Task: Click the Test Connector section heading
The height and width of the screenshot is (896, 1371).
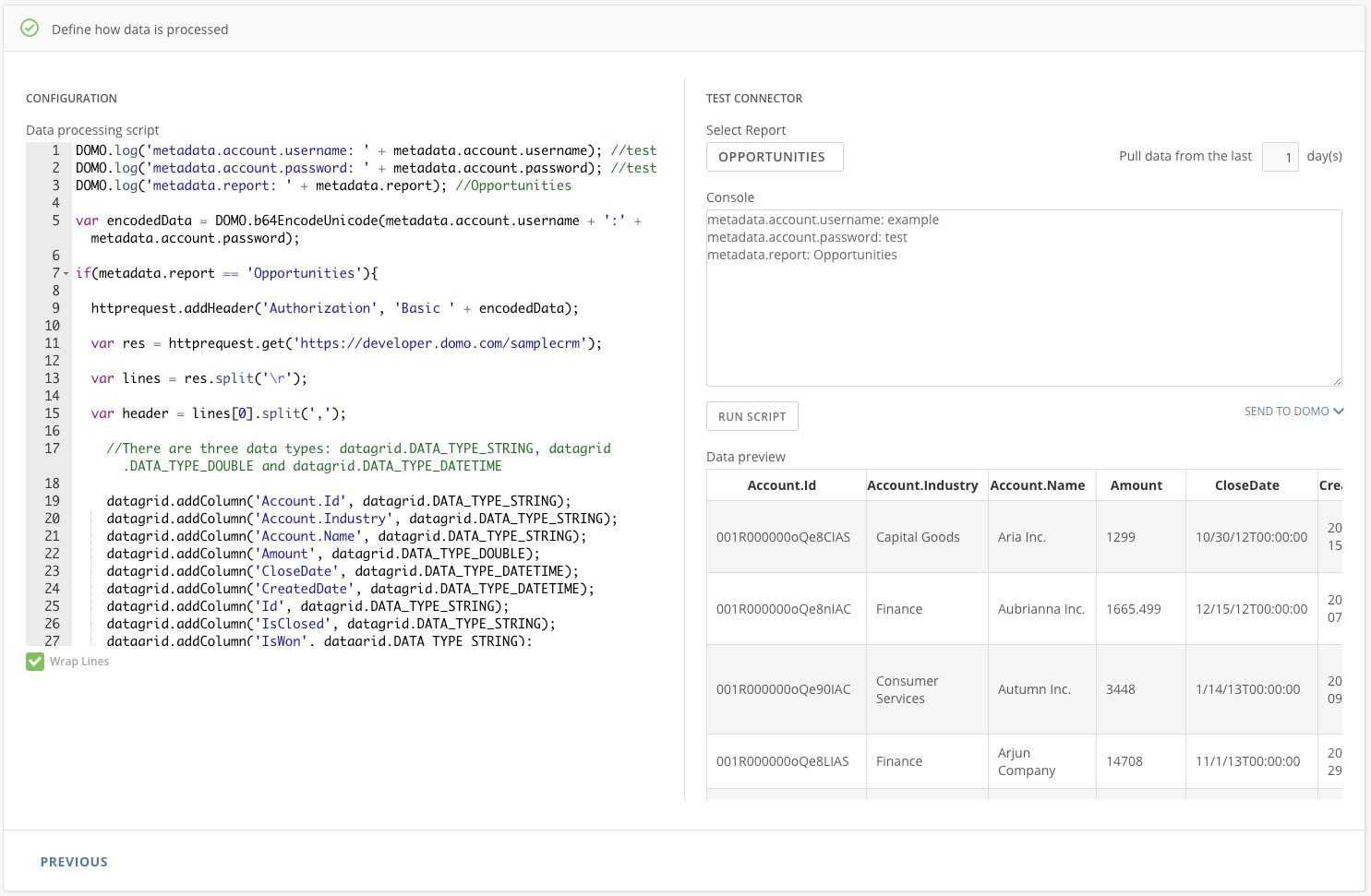Action: pyautogui.click(x=754, y=99)
